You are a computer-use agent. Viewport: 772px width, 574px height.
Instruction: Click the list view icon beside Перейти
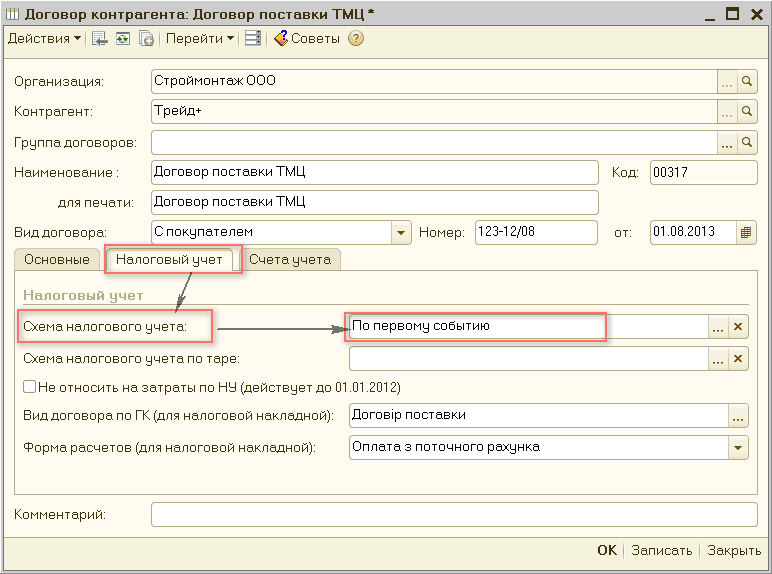pyautogui.click(x=252, y=39)
